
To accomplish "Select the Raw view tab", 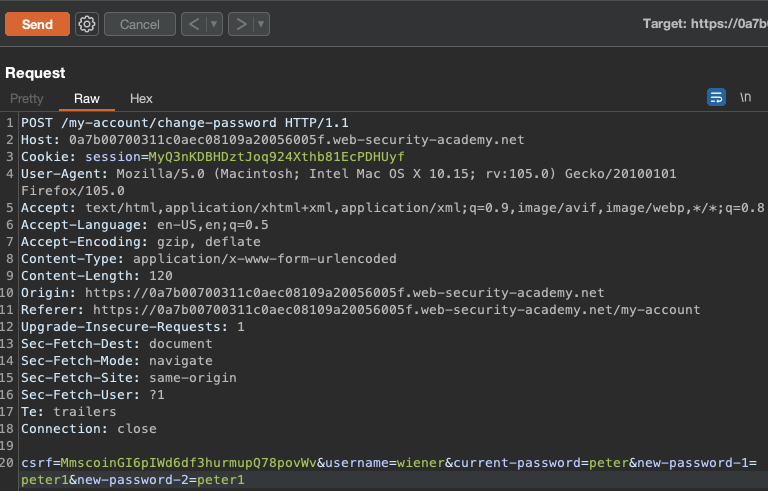I will 87,98.
